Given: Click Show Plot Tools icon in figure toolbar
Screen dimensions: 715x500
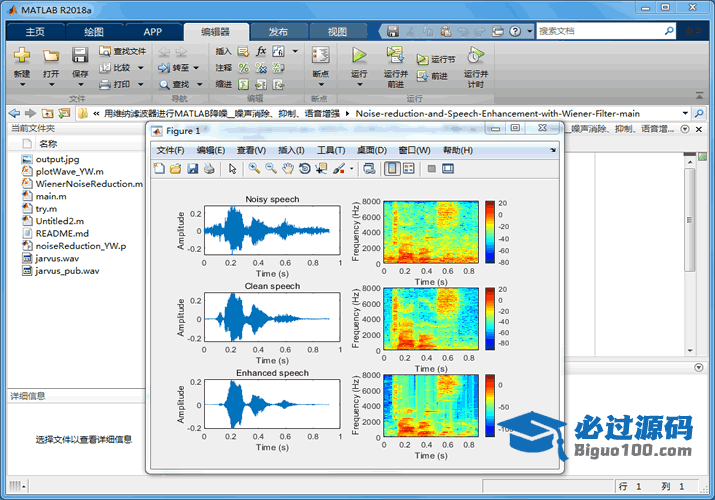Looking at the screenshot, I should point(448,169).
